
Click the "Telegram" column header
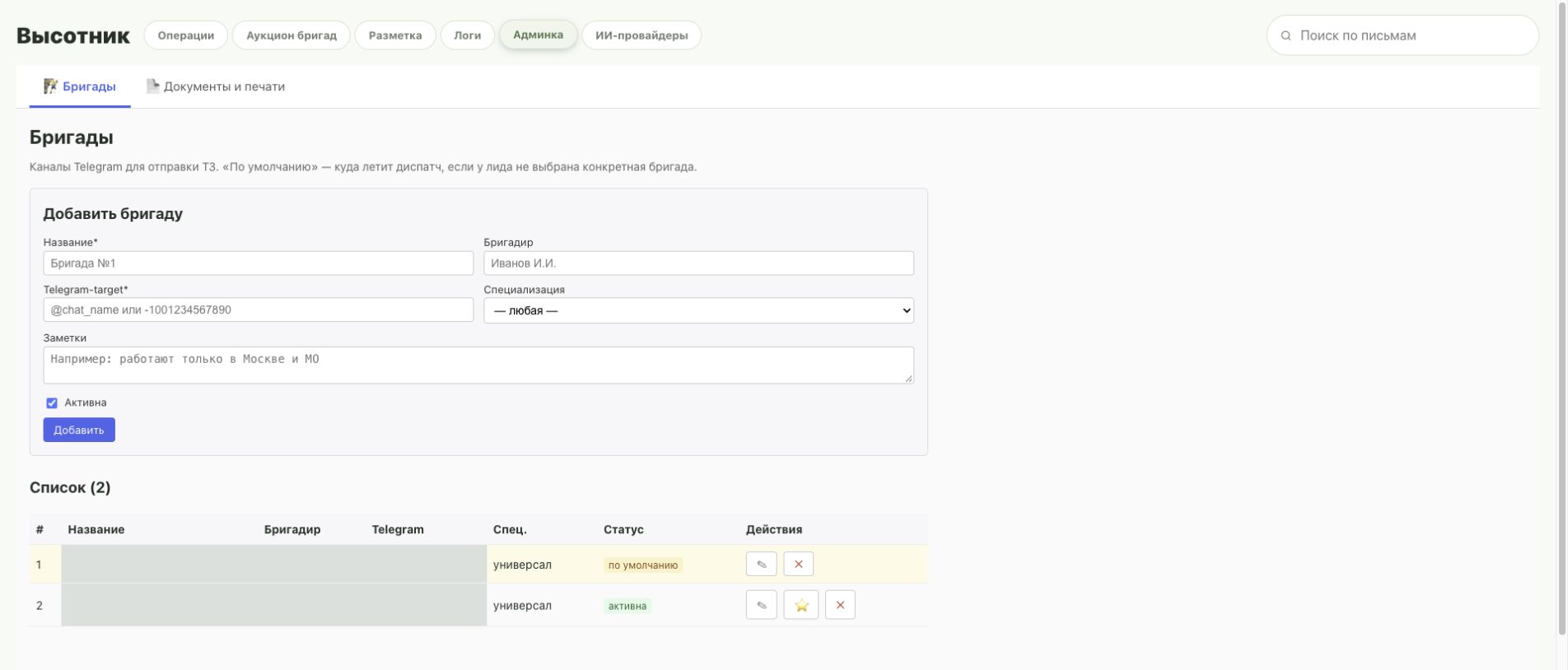(398, 529)
